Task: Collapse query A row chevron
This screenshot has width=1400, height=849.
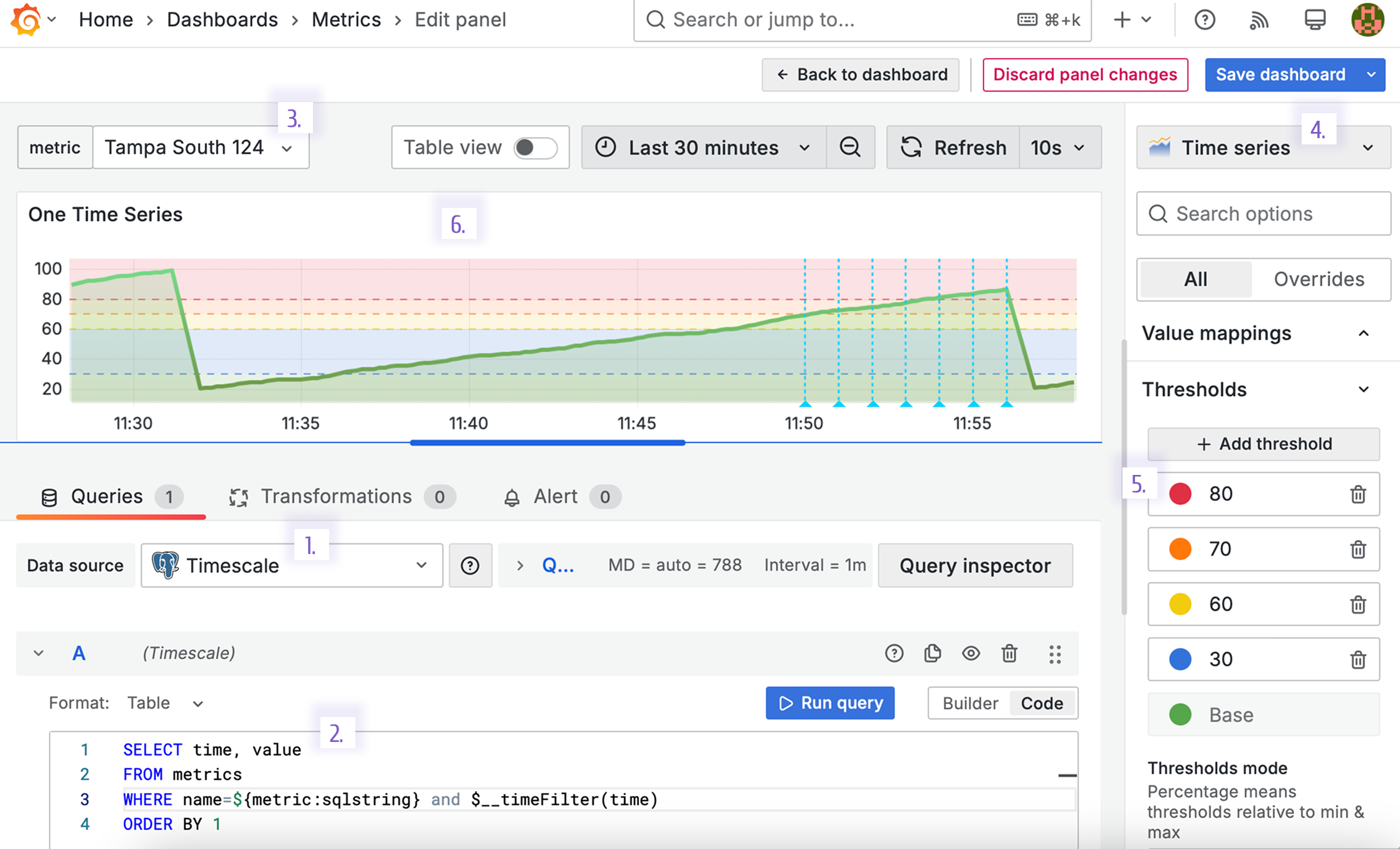Action: coord(39,653)
